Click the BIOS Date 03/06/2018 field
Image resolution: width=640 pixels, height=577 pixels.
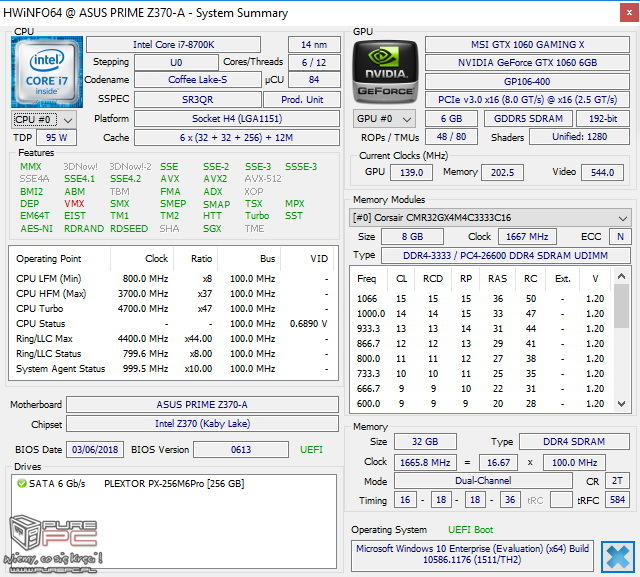click(x=95, y=450)
